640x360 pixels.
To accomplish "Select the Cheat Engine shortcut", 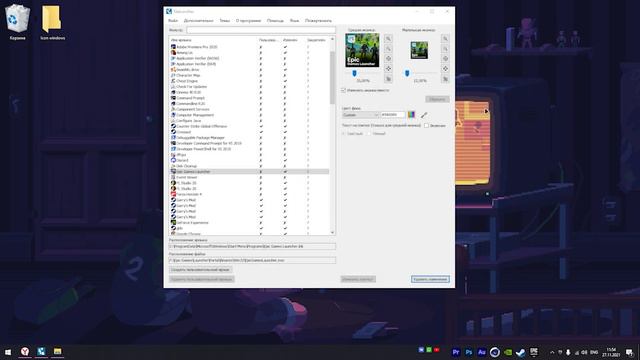I will pyautogui.click(x=249, y=81).
